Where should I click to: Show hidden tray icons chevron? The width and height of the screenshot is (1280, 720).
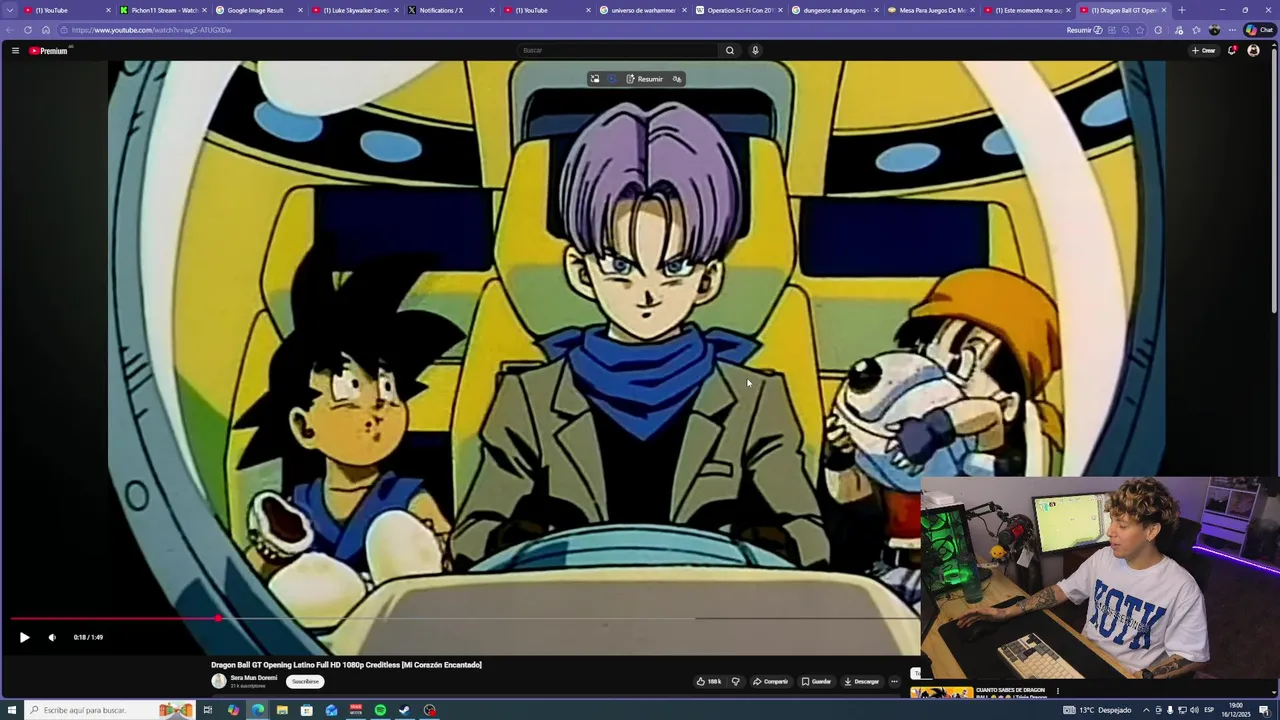1146,710
